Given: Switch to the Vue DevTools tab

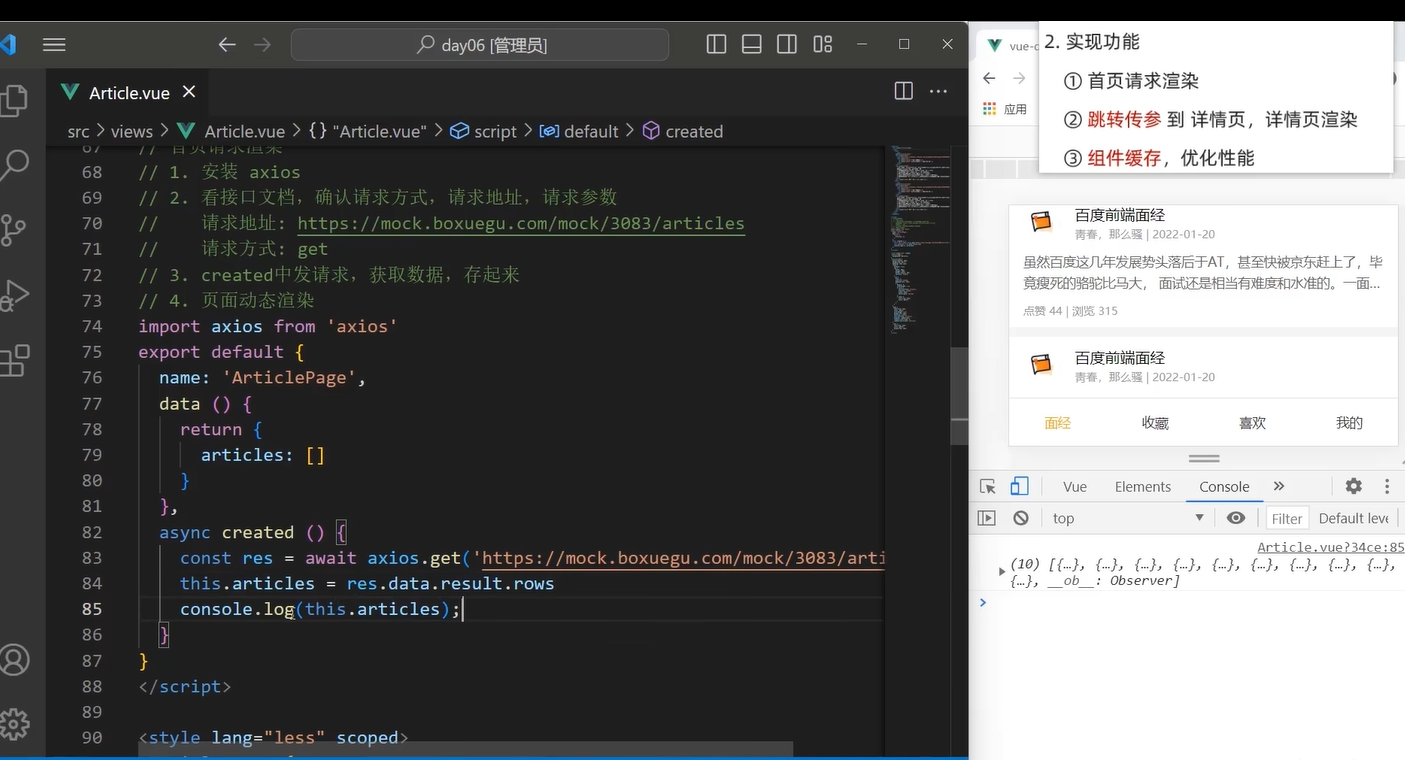Looking at the screenshot, I should click(1075, 487).
